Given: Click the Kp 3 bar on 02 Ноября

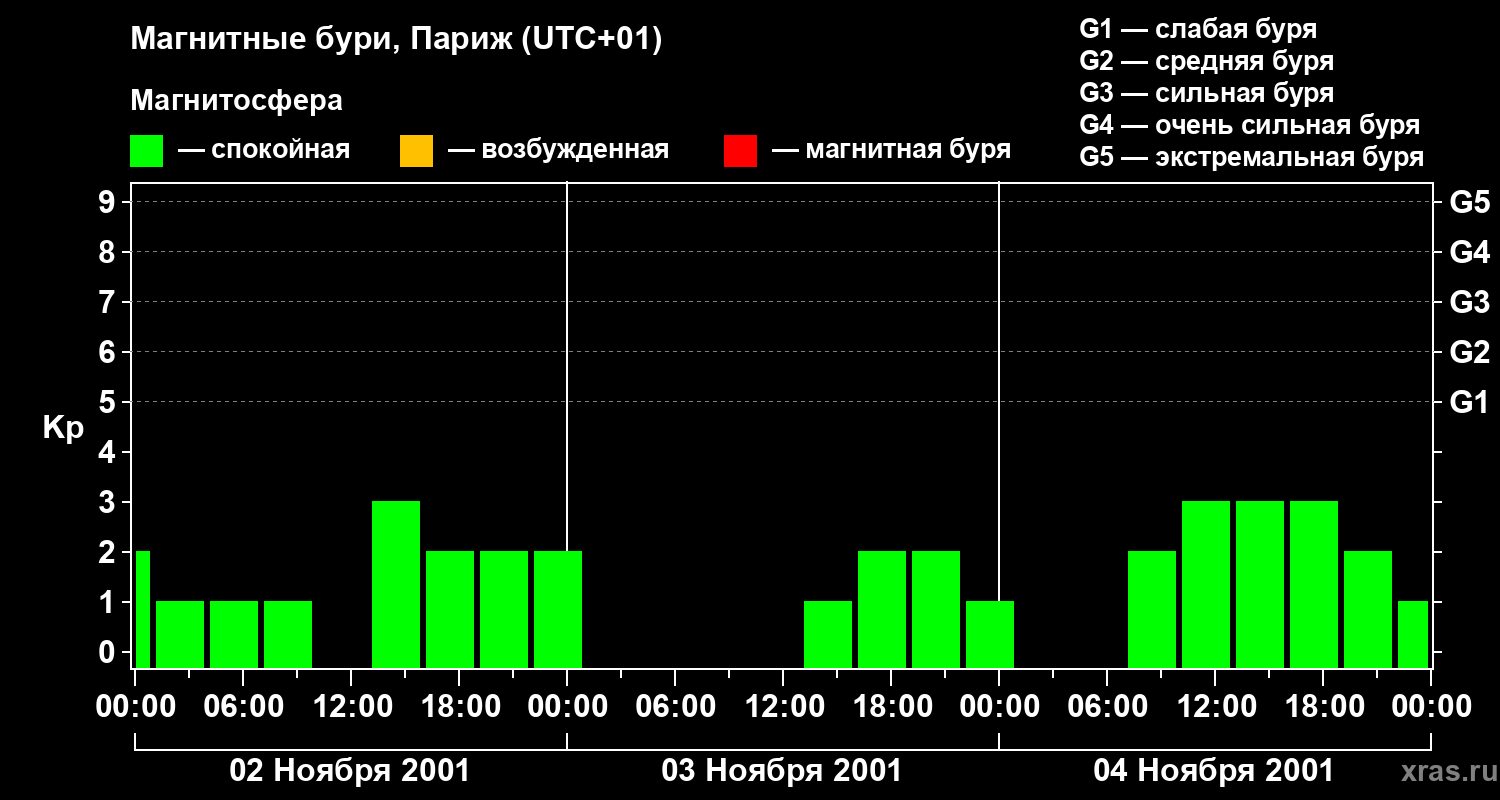Looking at the screenshot, I should pyautogui.click(x=396, y=584).
